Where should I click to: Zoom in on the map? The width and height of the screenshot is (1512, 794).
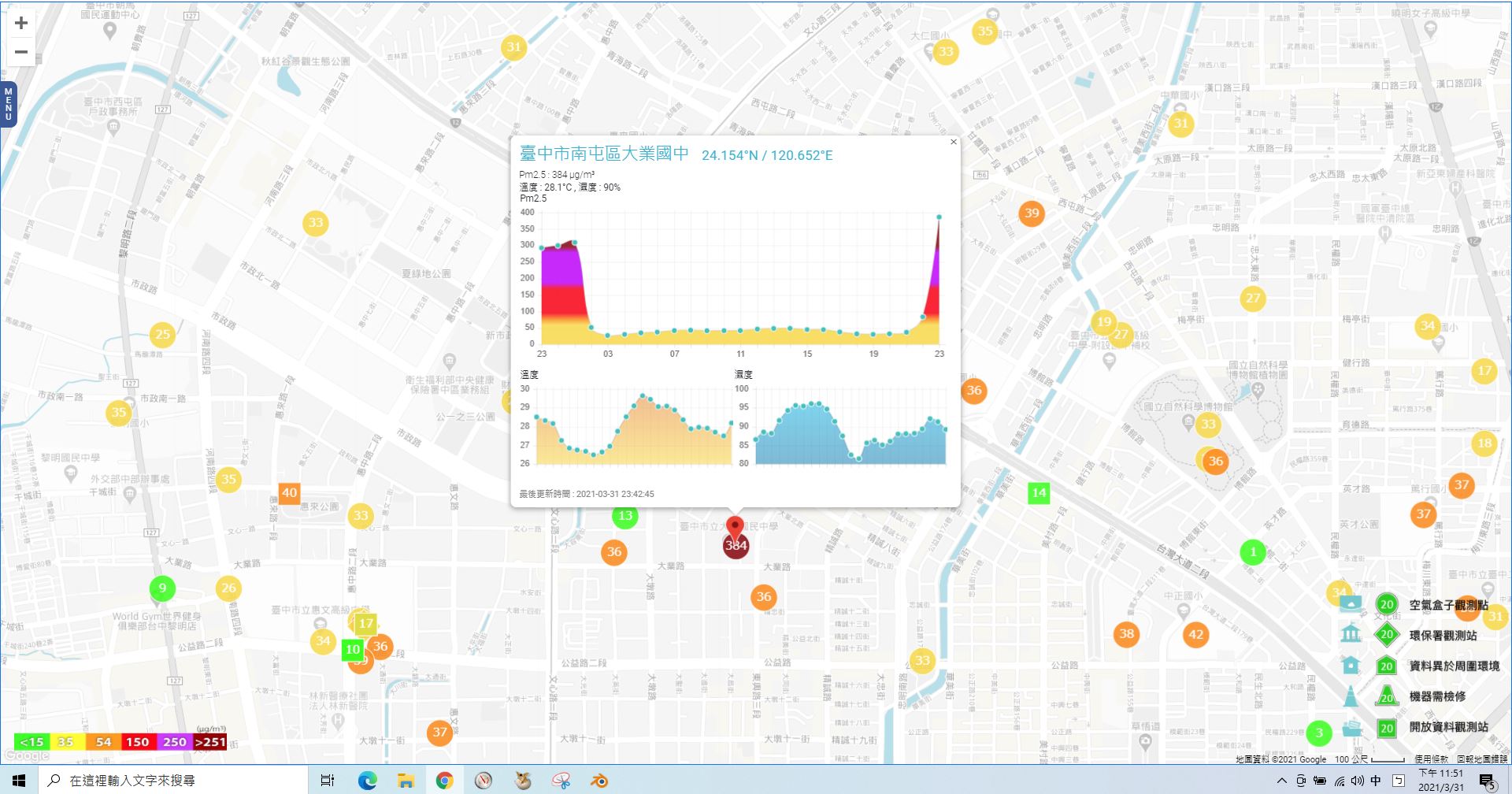21,23
